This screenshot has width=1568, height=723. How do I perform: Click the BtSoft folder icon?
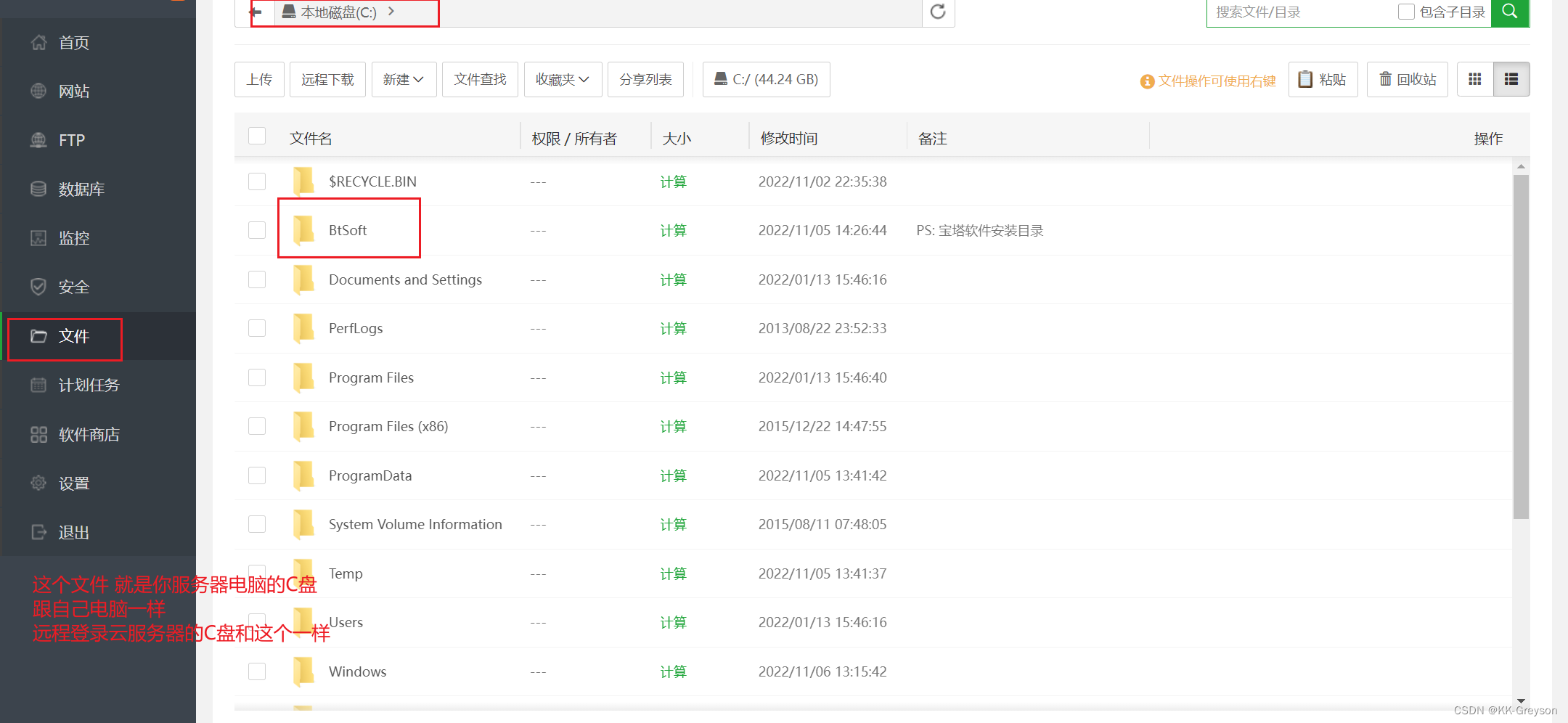pos(303,230)
